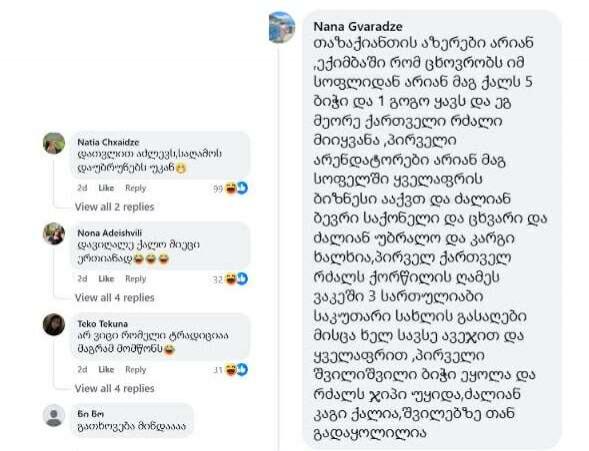Open Natia Chxaidze's profile picture
This screenshot has height=451, width=589.
[x=54, y=143]
